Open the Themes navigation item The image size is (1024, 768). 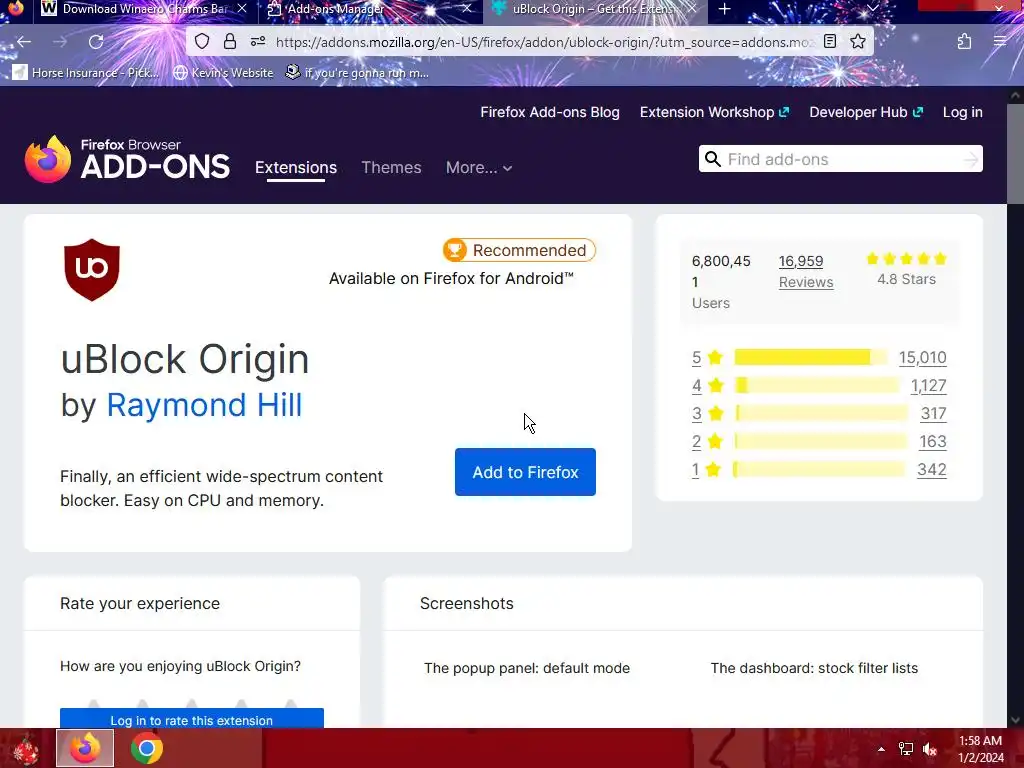click(391, 168)
